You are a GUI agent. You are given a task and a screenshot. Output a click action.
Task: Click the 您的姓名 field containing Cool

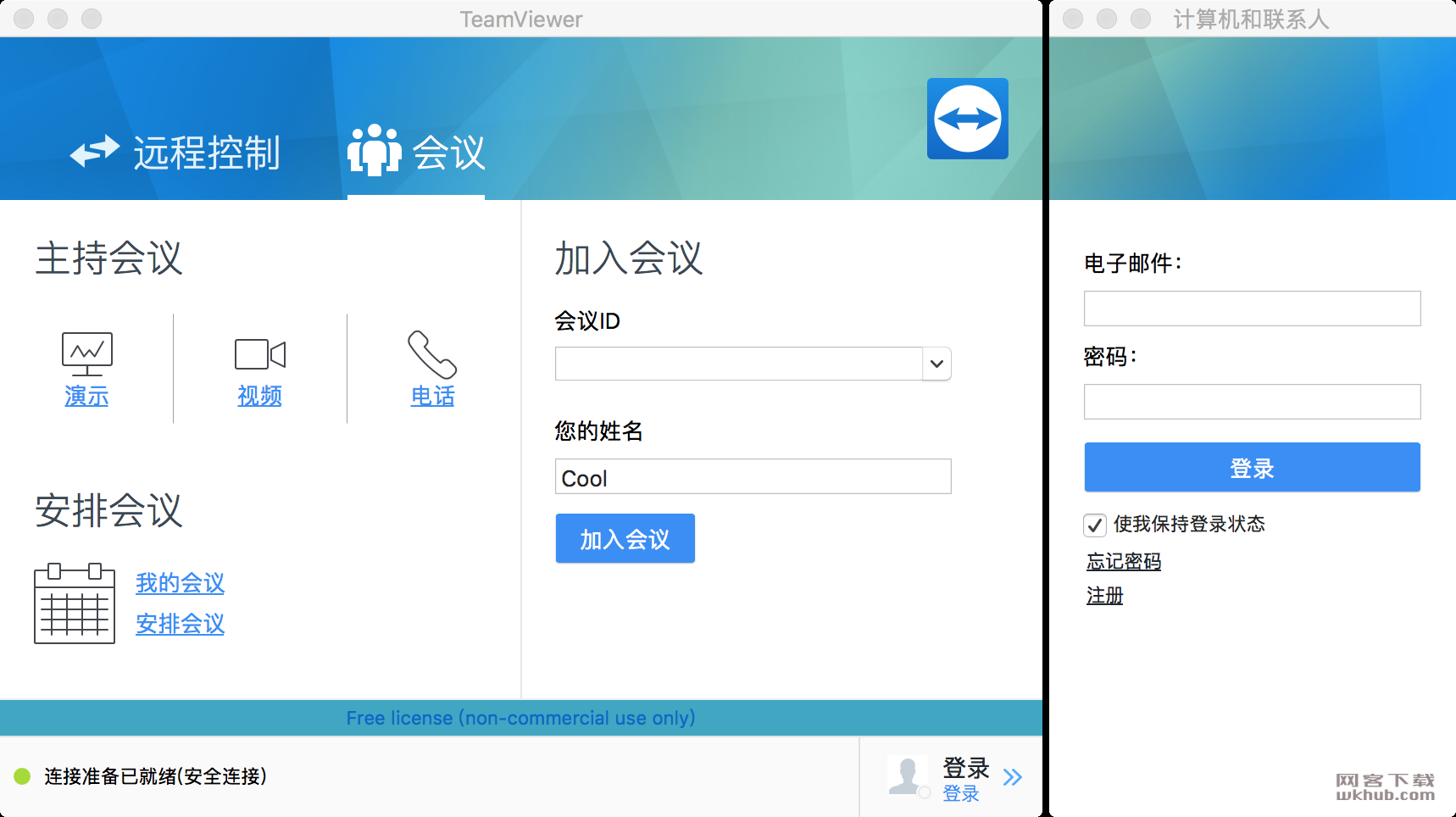(753, 476)
